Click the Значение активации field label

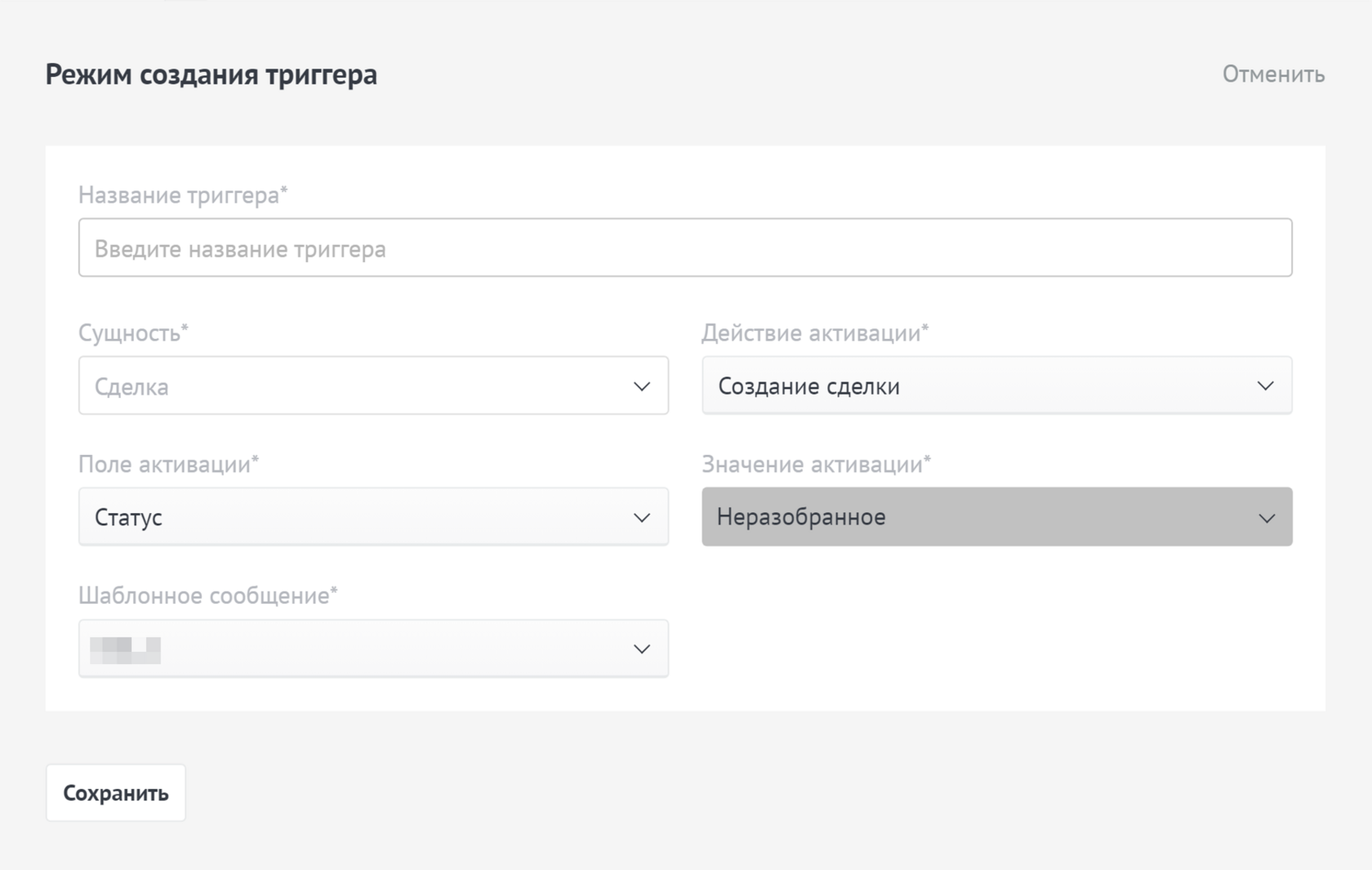click(816, 465)
